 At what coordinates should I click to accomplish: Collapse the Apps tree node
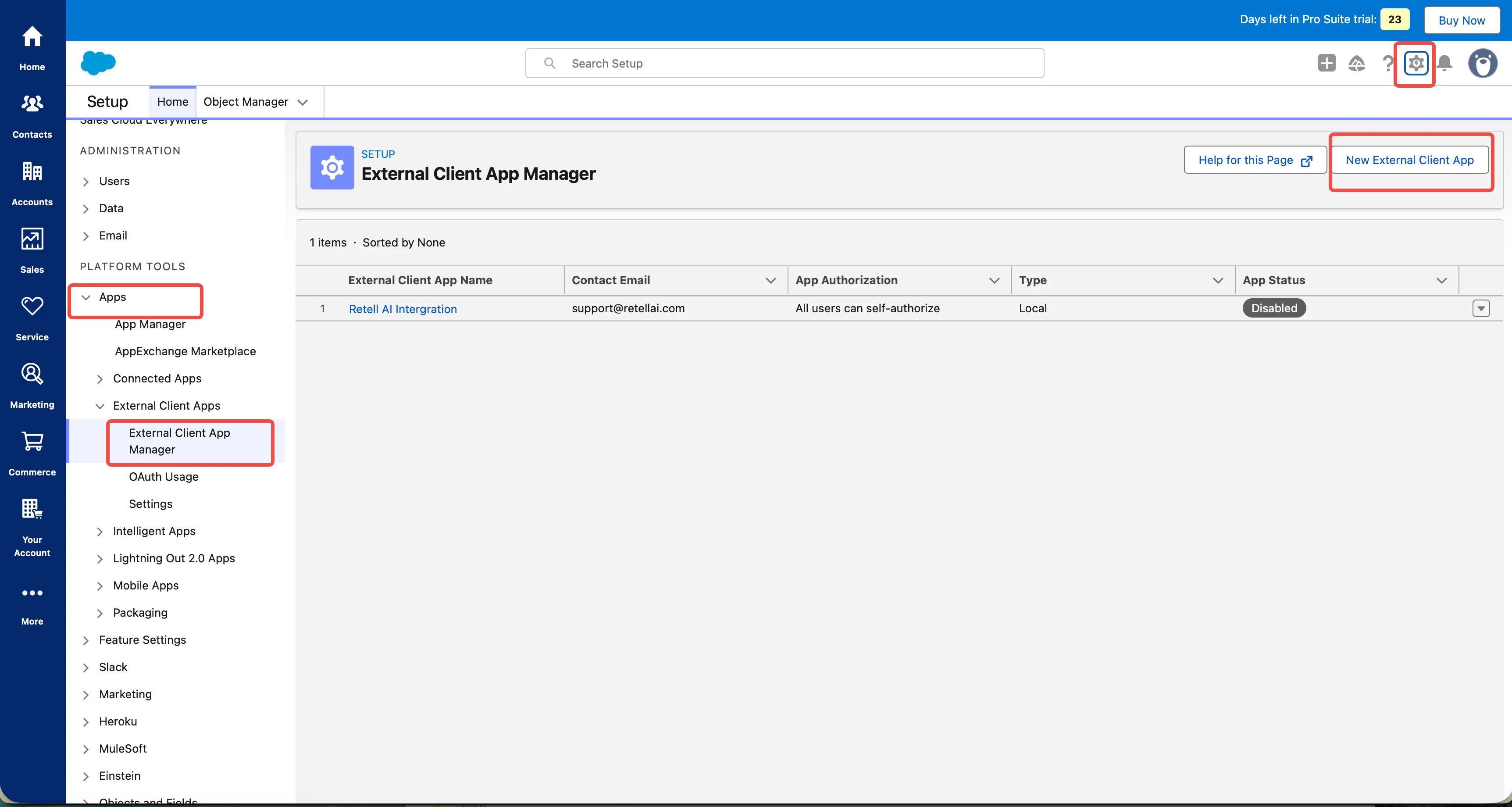86,297
